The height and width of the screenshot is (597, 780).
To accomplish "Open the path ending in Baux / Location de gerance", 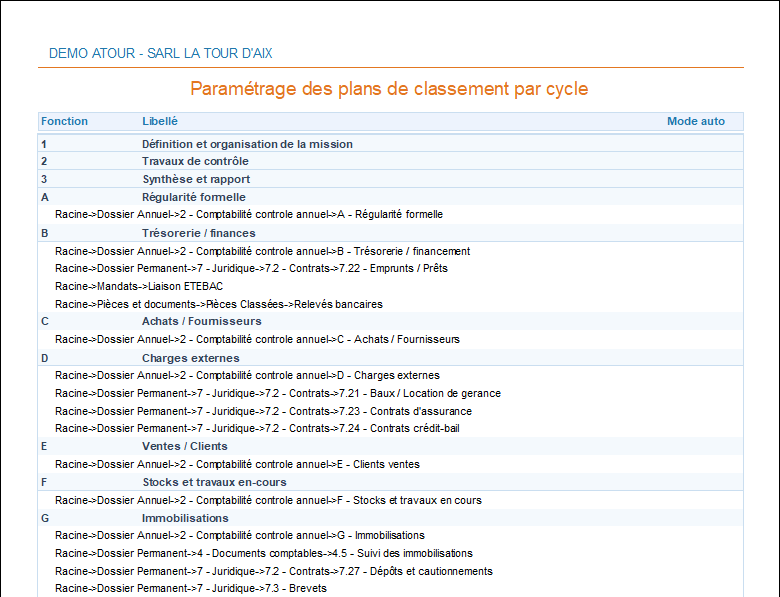I will point(277,393).
